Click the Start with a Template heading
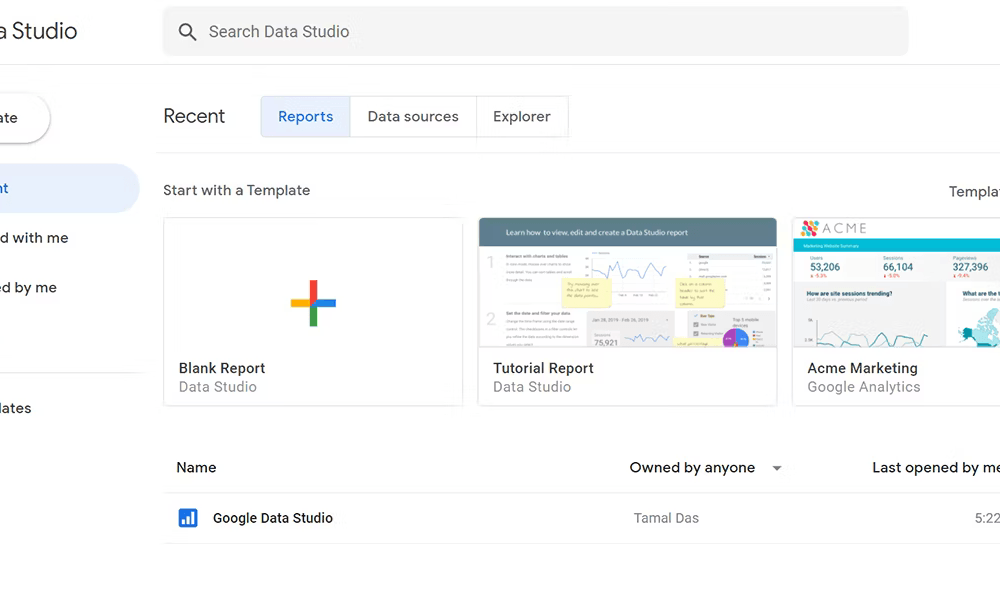This screenshot has height=600, width=1000. [x=237, y=190]
